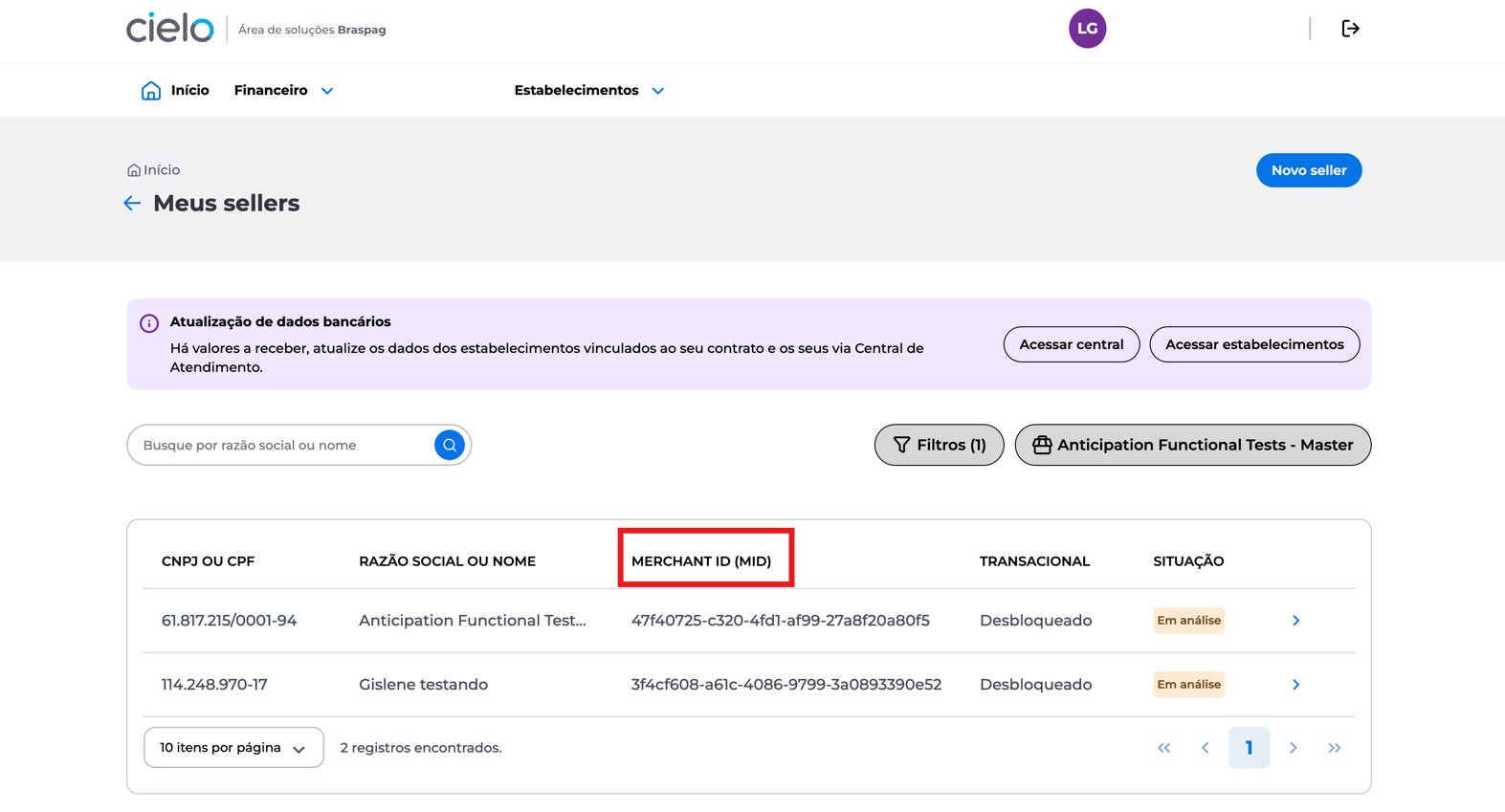
Task: Click the Meus sellers page title
Action: [x=226, y=203]
